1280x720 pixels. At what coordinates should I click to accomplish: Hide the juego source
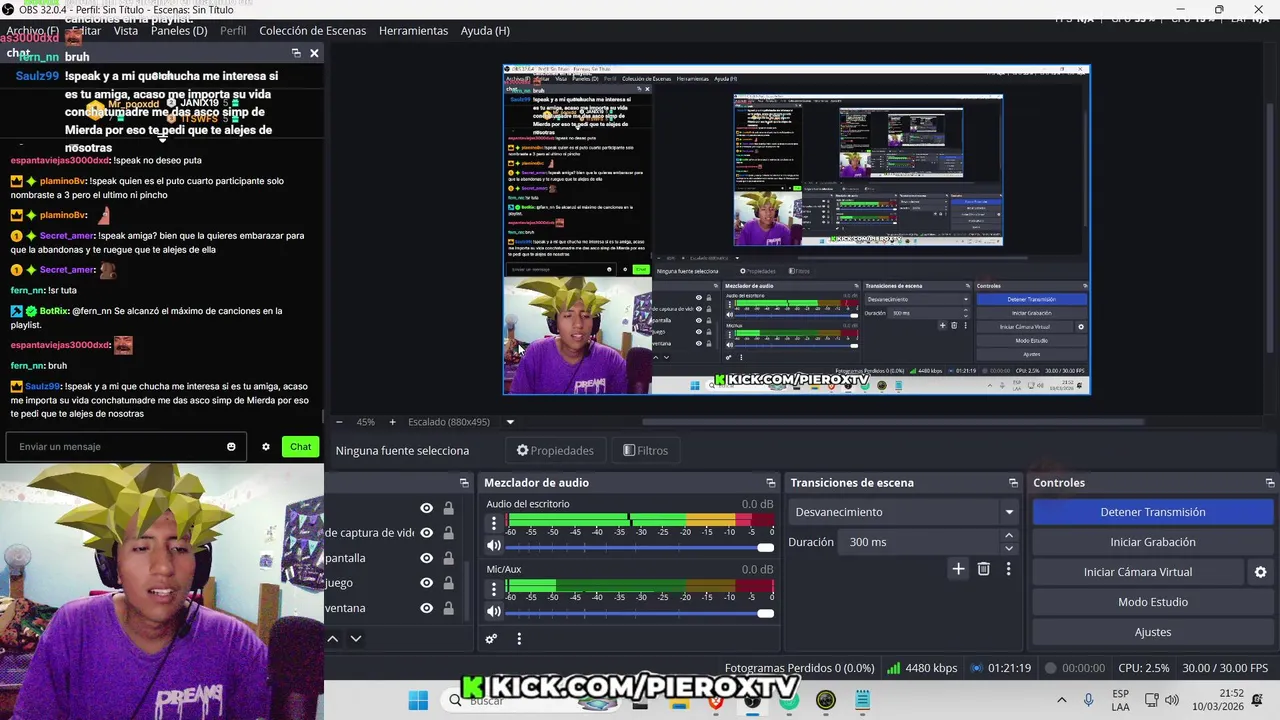click(x=427, y=583)
